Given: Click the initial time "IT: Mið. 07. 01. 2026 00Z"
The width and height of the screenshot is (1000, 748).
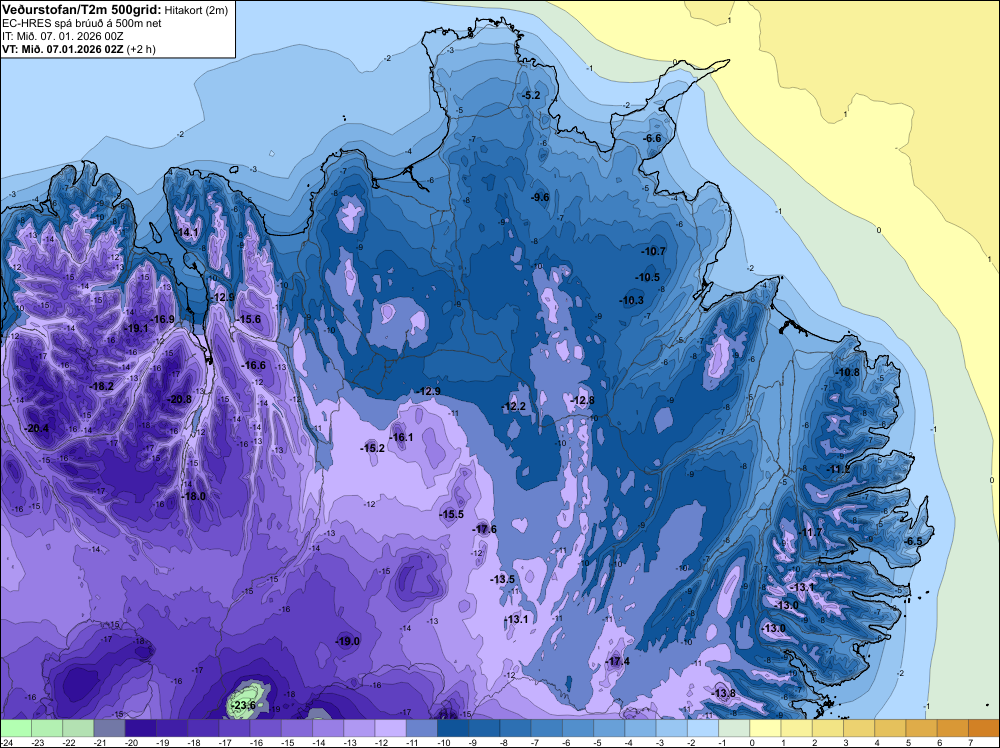Looking at the screenshot, I should click(x=62, y=36).
